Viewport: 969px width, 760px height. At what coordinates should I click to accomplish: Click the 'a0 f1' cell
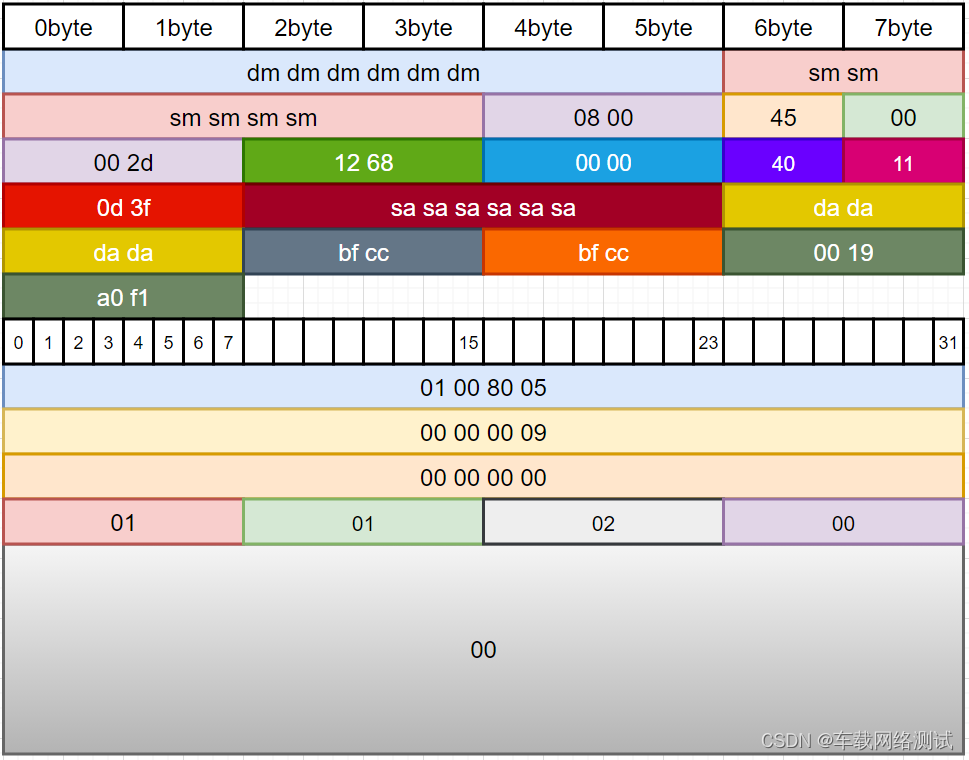[123, 297]
